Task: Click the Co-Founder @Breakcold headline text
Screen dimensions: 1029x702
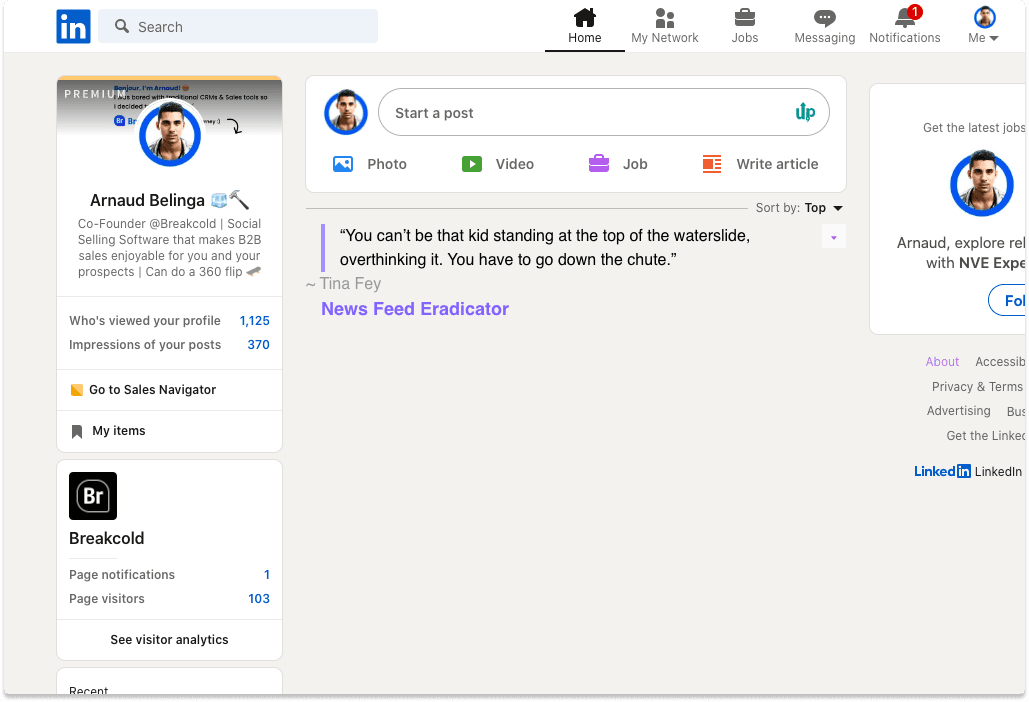Action: click(169, 247)
